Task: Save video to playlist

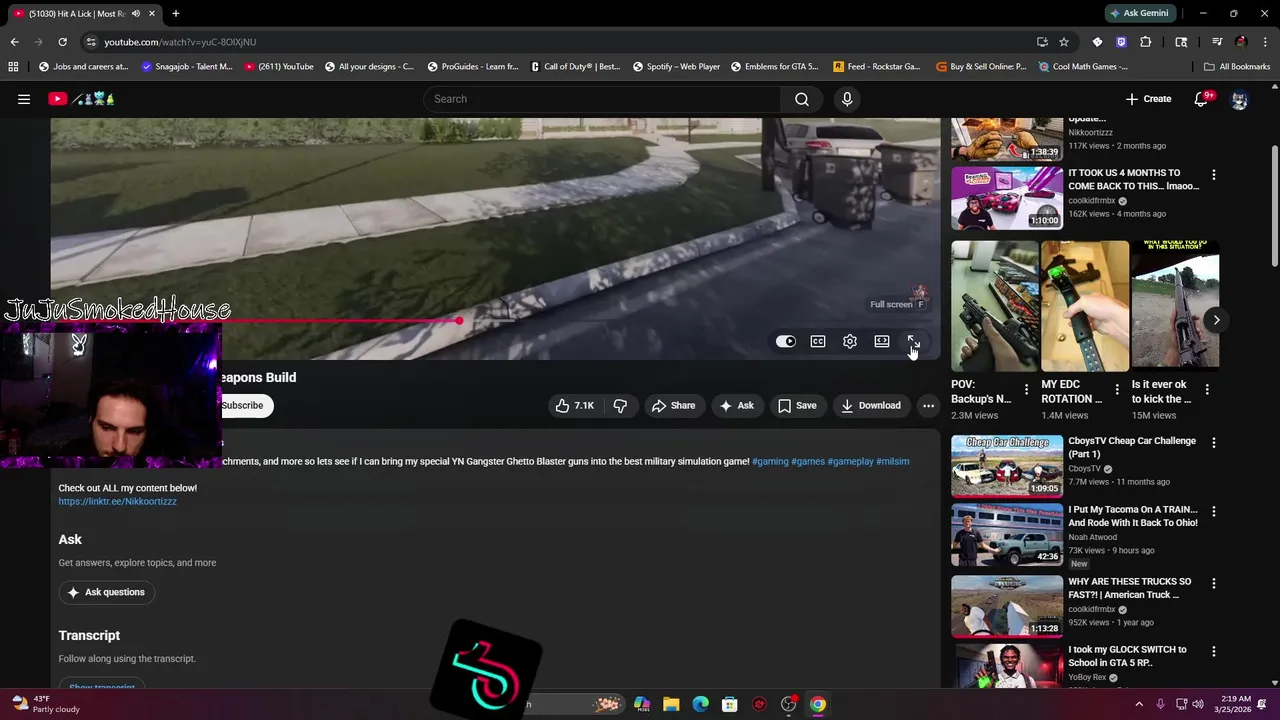Action: (797, 406)
